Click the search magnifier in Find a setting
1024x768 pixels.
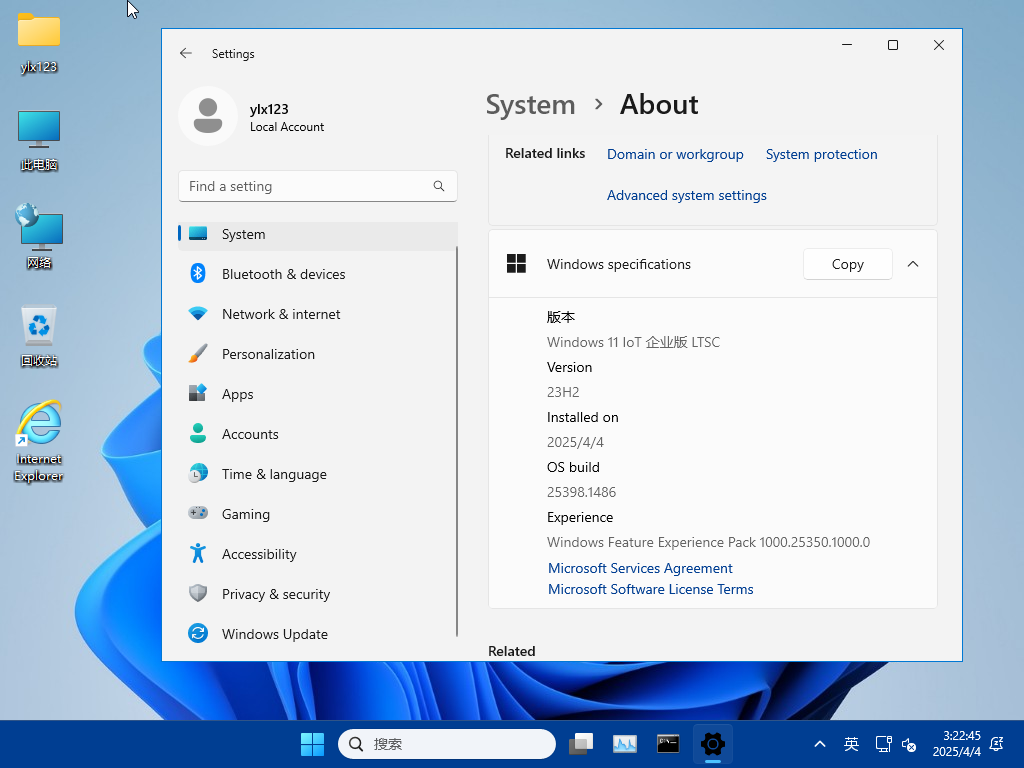click(x=439, y=186)
